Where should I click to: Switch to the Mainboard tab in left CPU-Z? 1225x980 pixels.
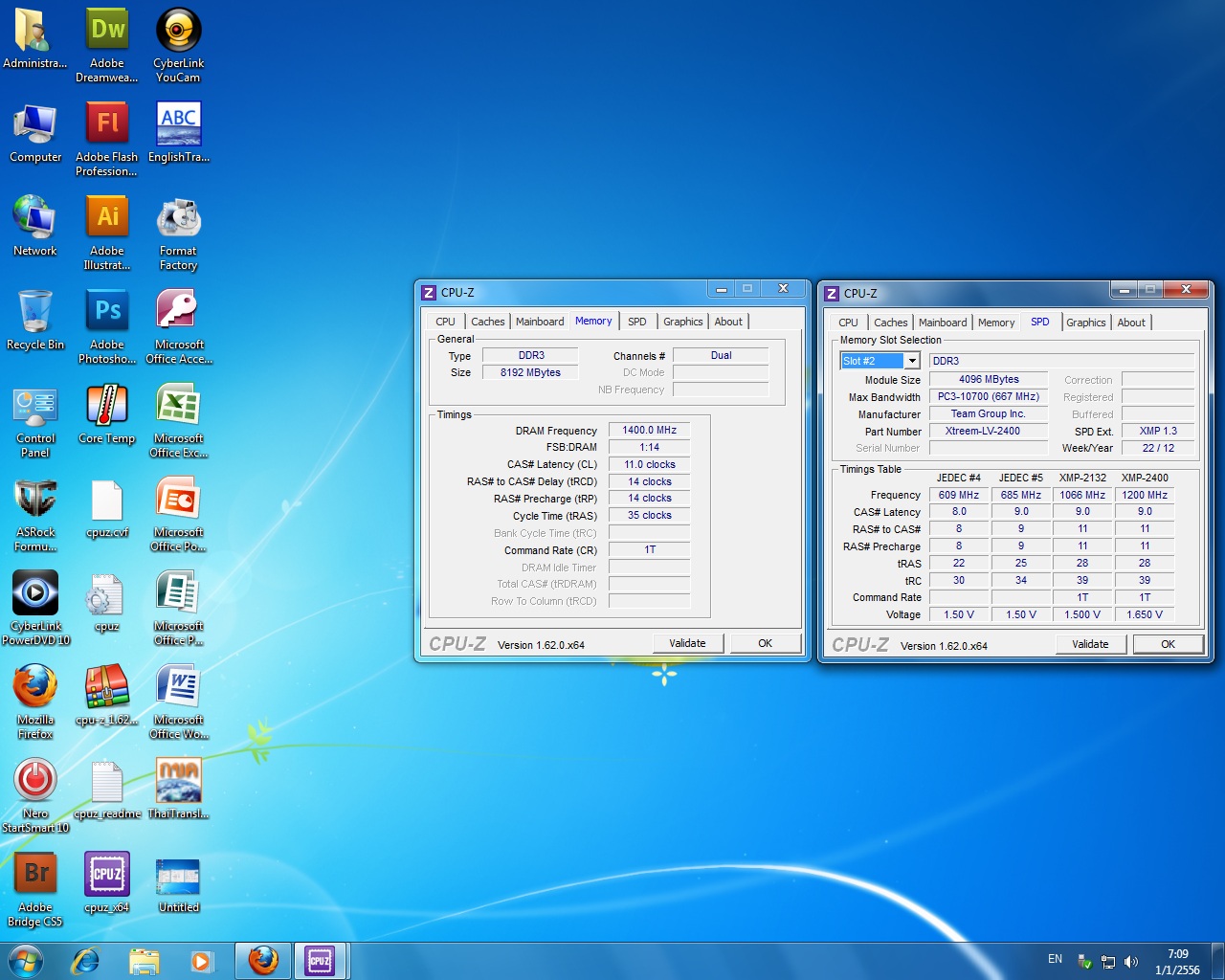(540, 322)
